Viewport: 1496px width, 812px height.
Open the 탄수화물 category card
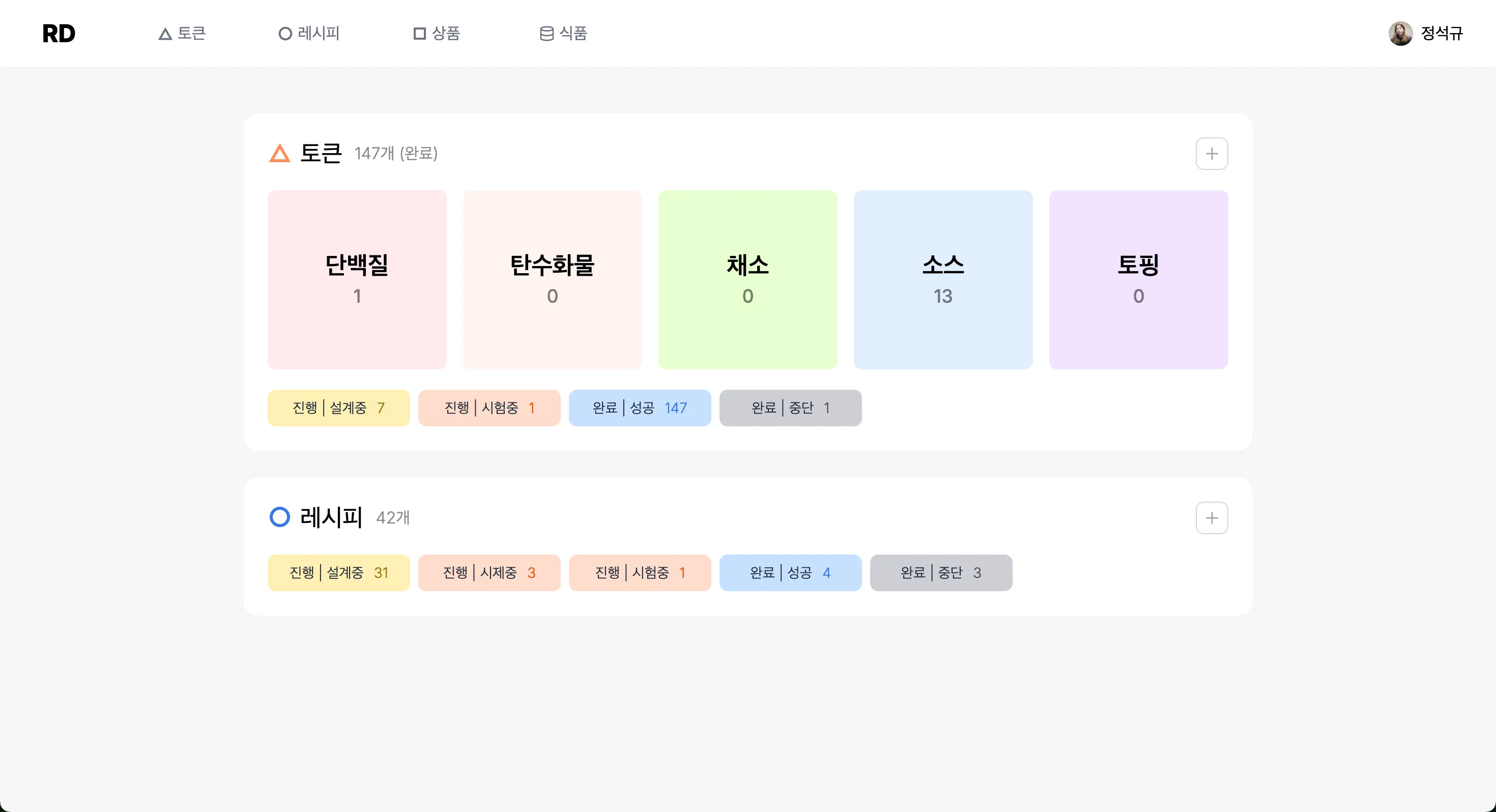tap(552, 279)
